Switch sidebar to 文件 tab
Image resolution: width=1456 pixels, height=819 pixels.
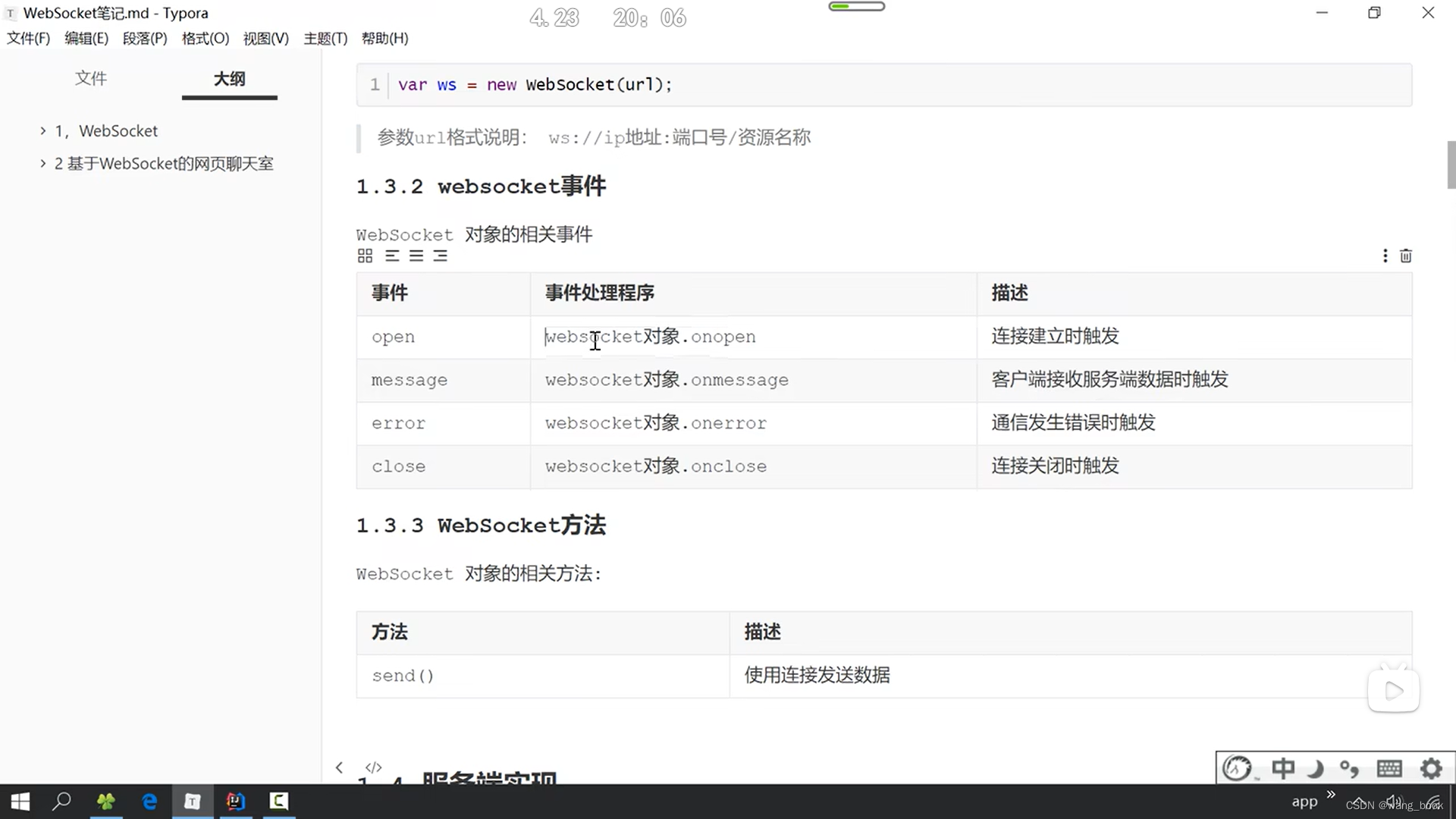[91, 78]
